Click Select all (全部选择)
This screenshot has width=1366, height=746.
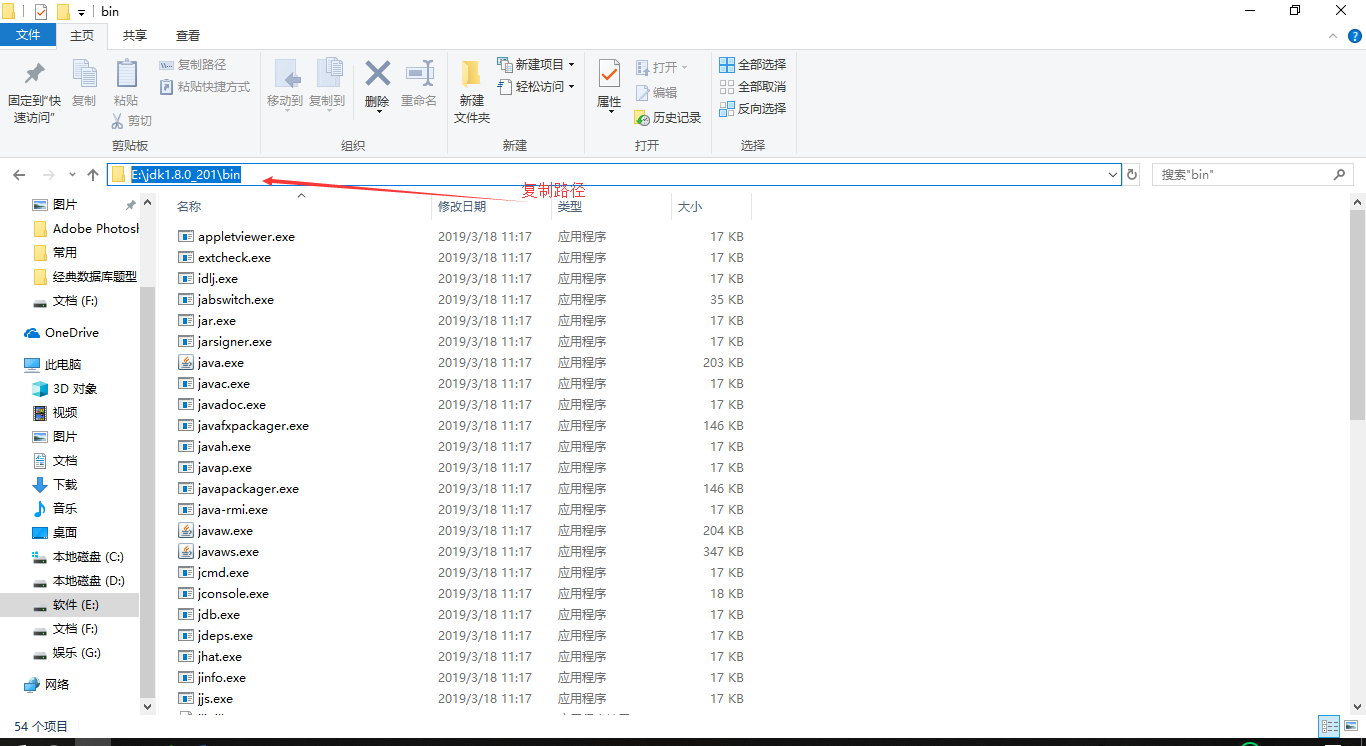(x=753, y=65)
